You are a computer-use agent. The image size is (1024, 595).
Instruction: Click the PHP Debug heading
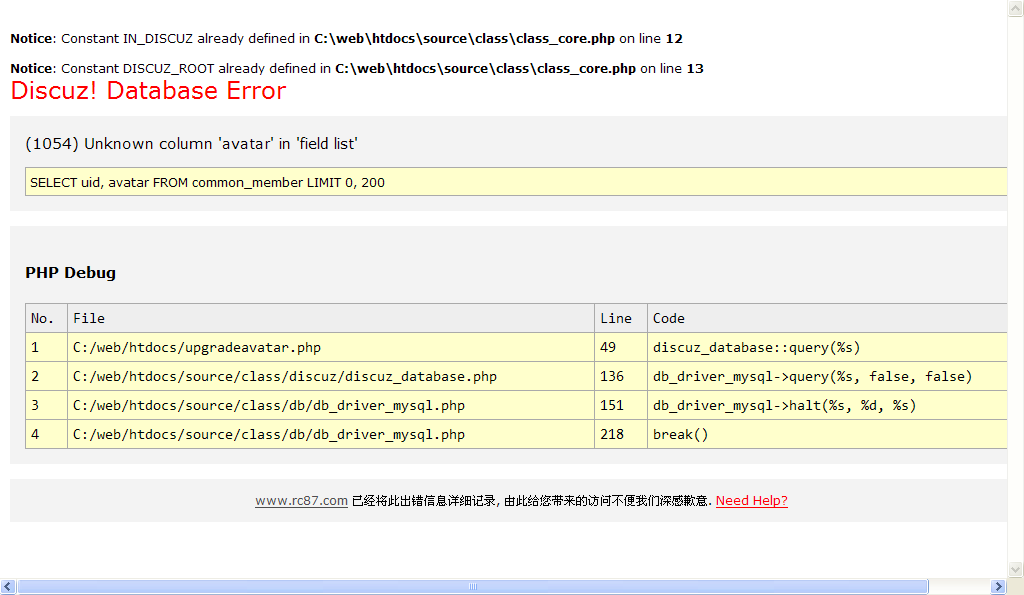click(71, 273)
